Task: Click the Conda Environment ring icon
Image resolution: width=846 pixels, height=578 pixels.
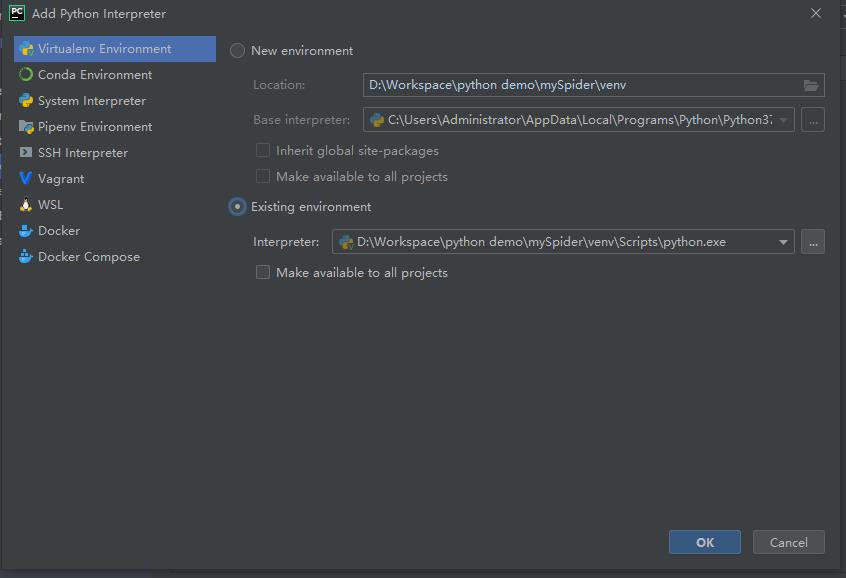Action: (26, 75)
